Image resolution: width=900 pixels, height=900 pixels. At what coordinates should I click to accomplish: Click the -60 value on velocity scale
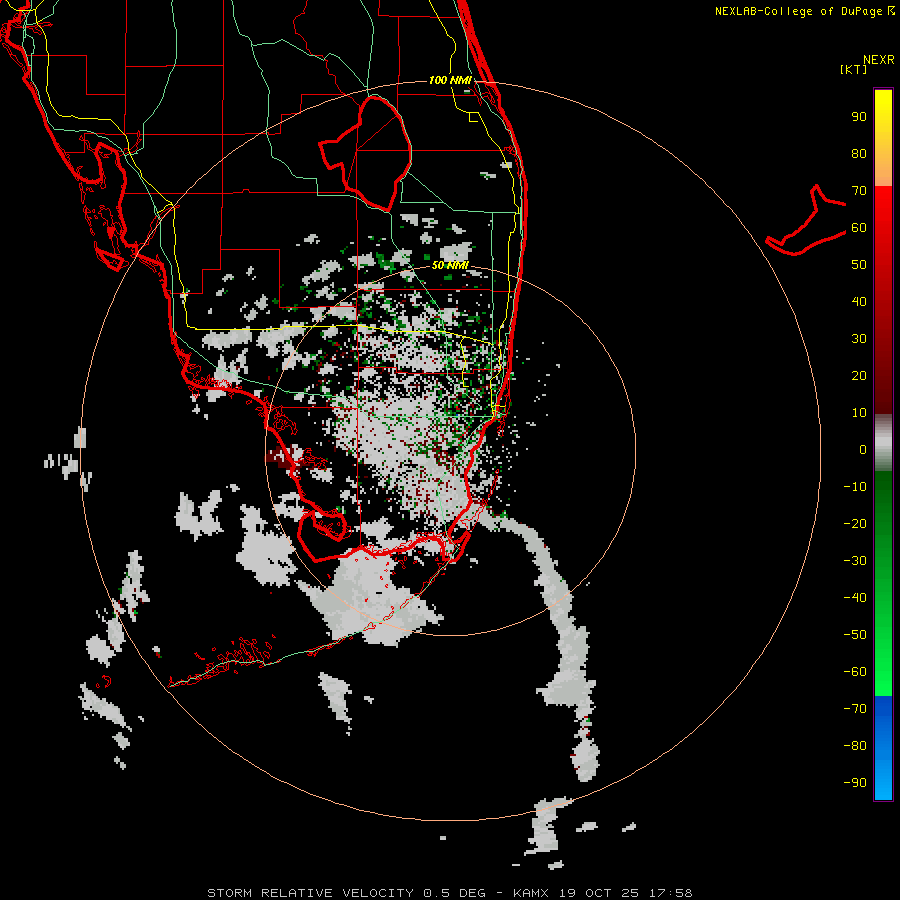(x=855, y=672)
